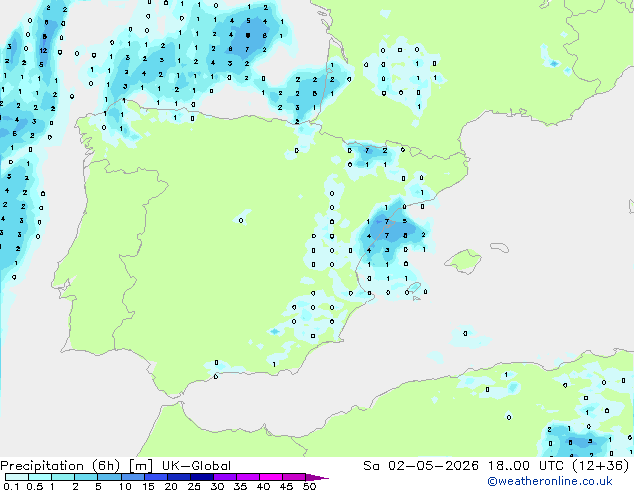The height and width of the screenshot is (490, 634).
Task: Select the 30–35 purple legend swatch
Action: (x=224, y=477)
